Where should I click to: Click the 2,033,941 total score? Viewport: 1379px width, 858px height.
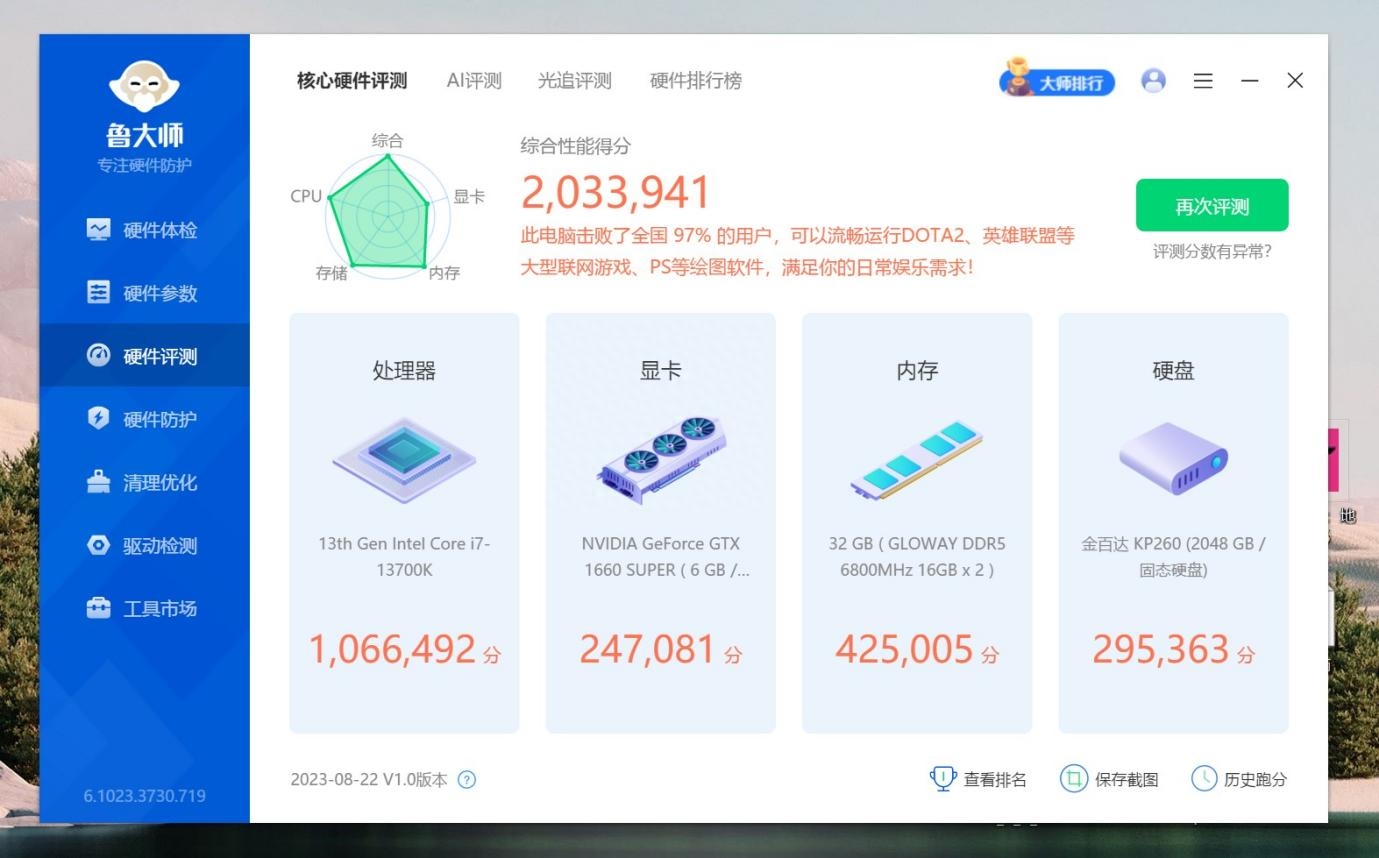tap(616, 193)
